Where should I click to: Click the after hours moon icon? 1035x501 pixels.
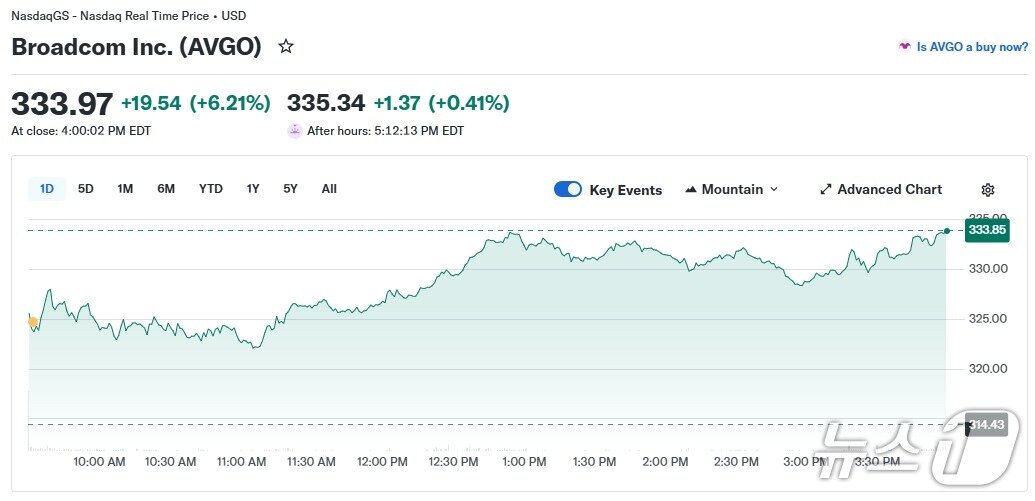[x=295, y=130]
